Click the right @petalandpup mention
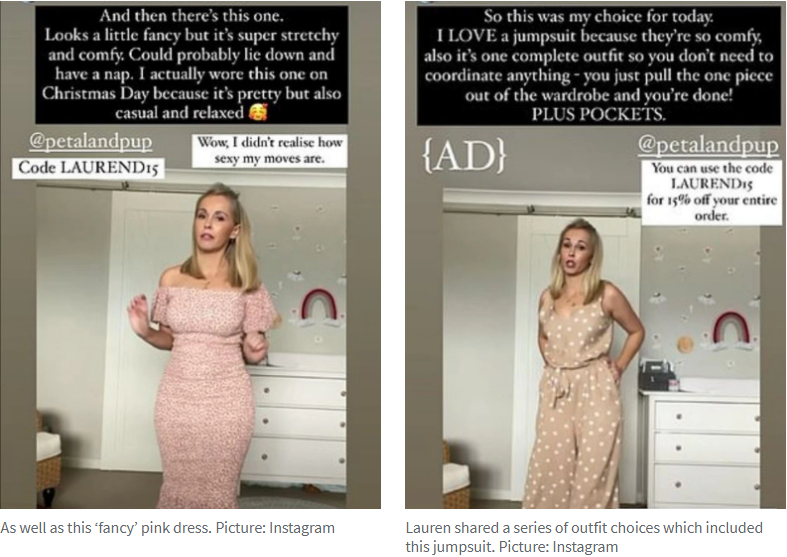Screen dimensions: 787x557 (708, 145)
